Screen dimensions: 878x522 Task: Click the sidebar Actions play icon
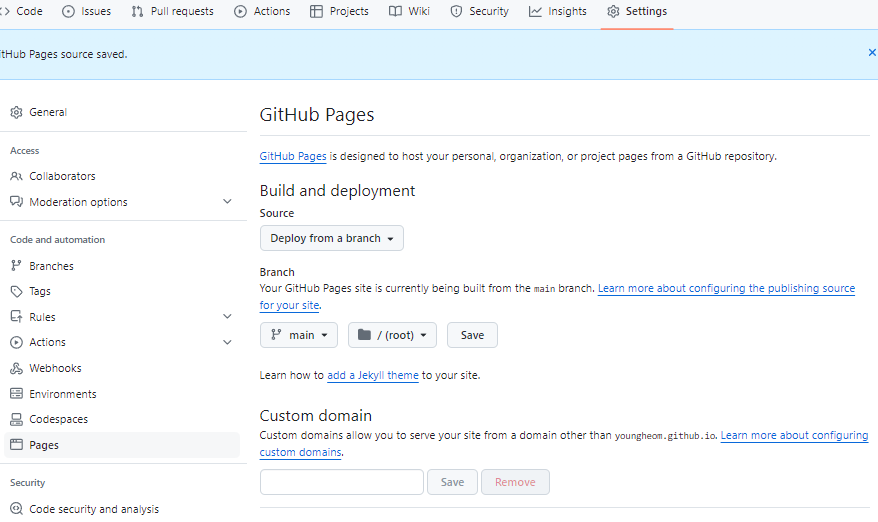click(x=16, y=342)
